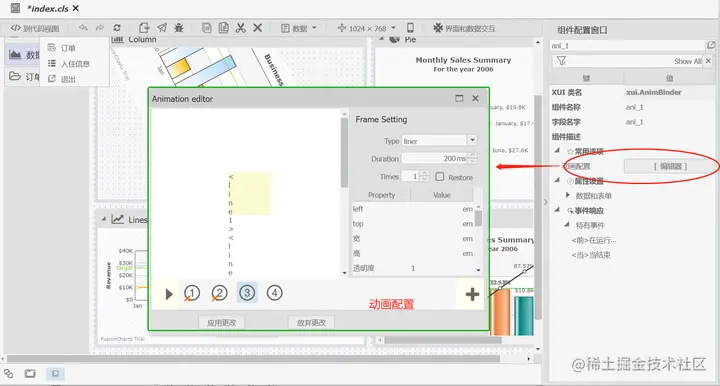The image size is (720, 386).
Task: Click the filter funnel icon in config panel
Action: click(x=561, y=61)
